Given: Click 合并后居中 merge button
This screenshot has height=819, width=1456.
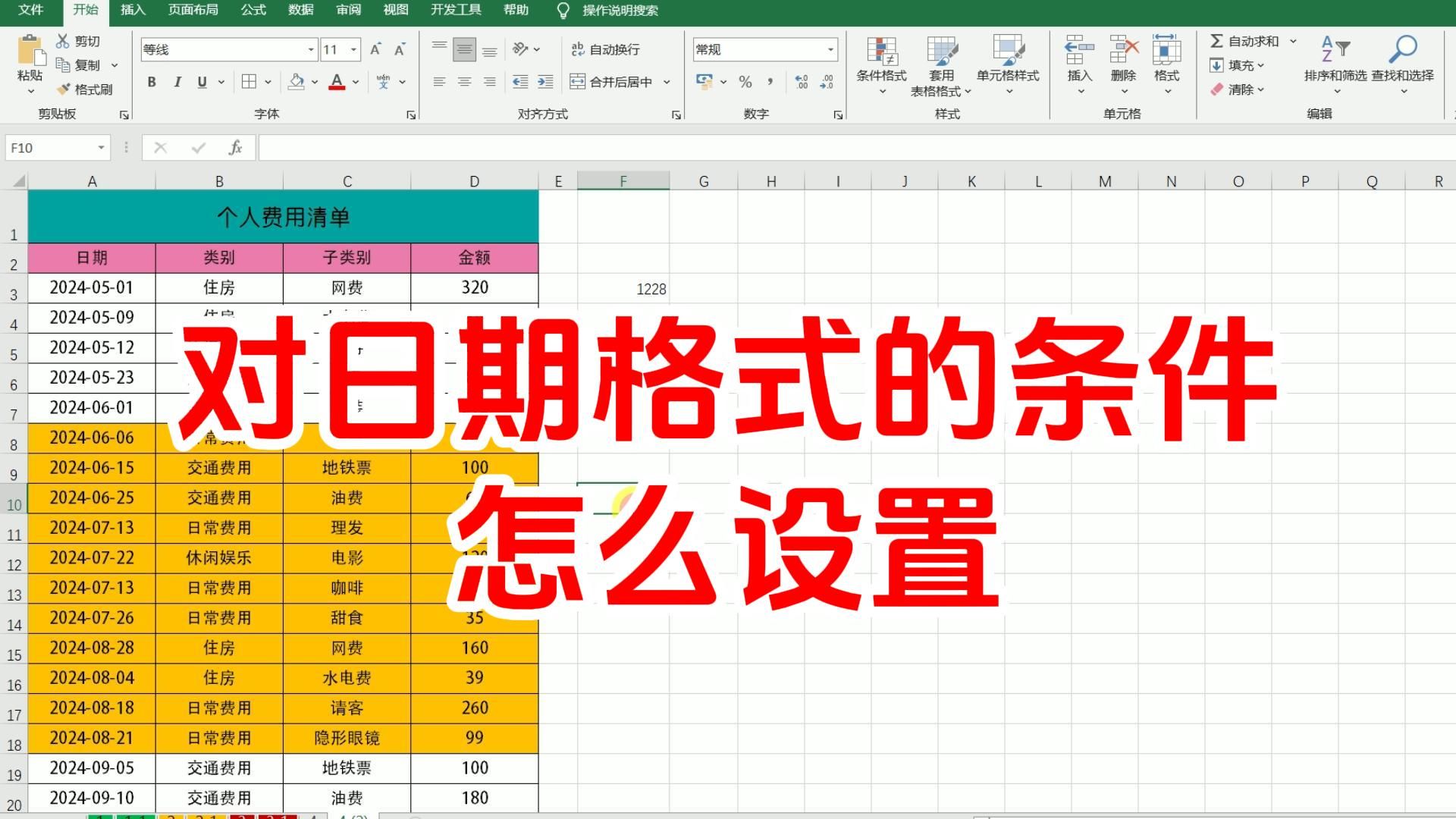Looking at the screenshot, I should 611,82.
